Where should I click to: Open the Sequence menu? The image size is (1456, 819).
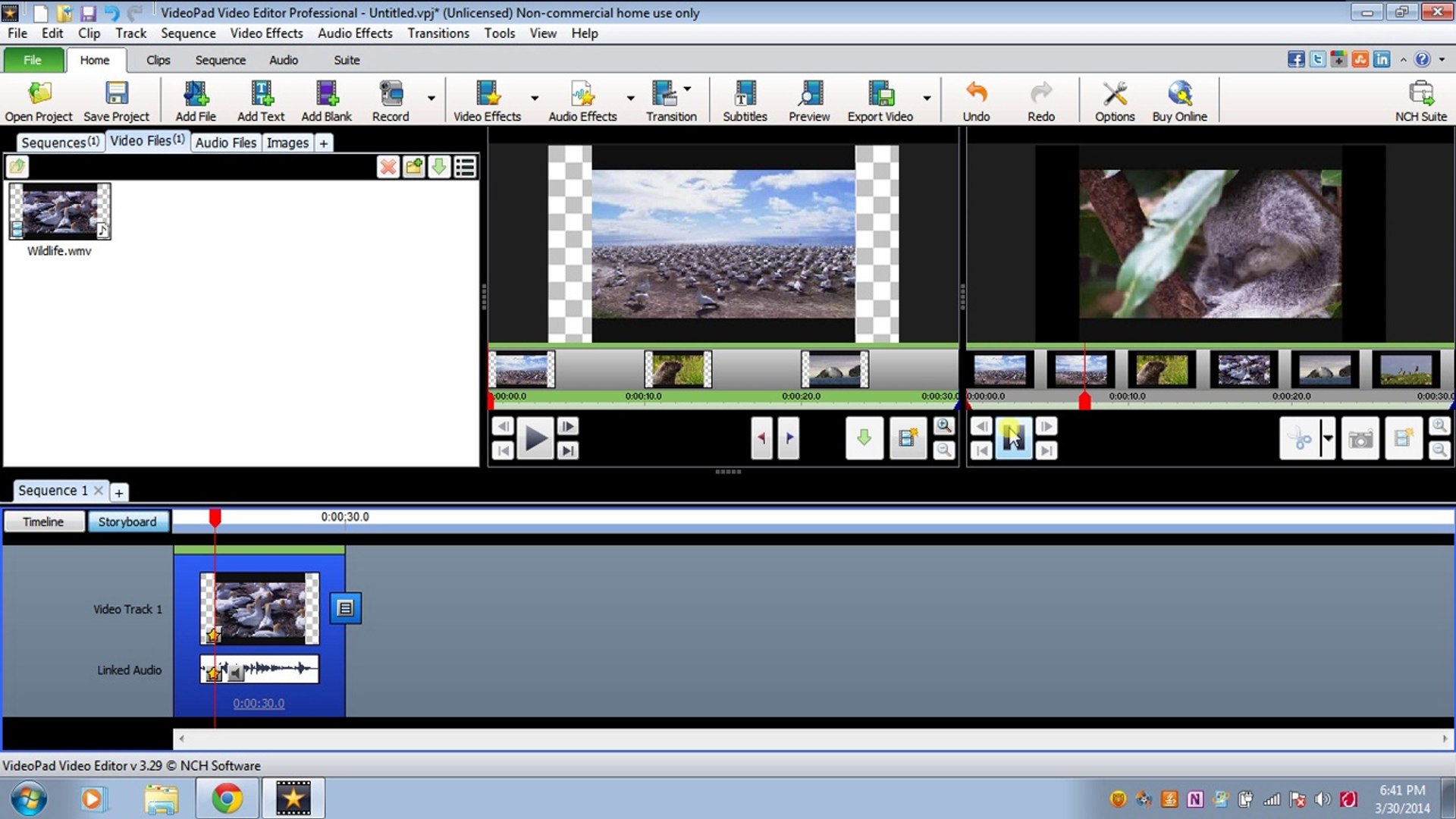(x=188, y=33)
